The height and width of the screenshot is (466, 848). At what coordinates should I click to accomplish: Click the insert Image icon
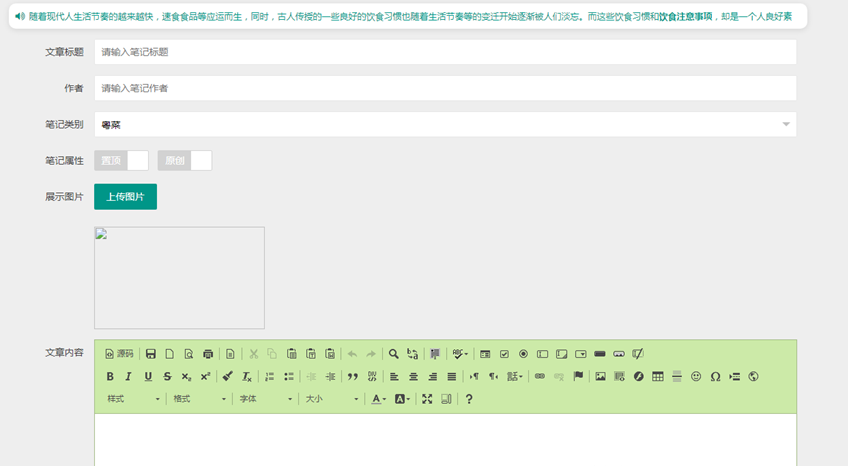(600, 377)
